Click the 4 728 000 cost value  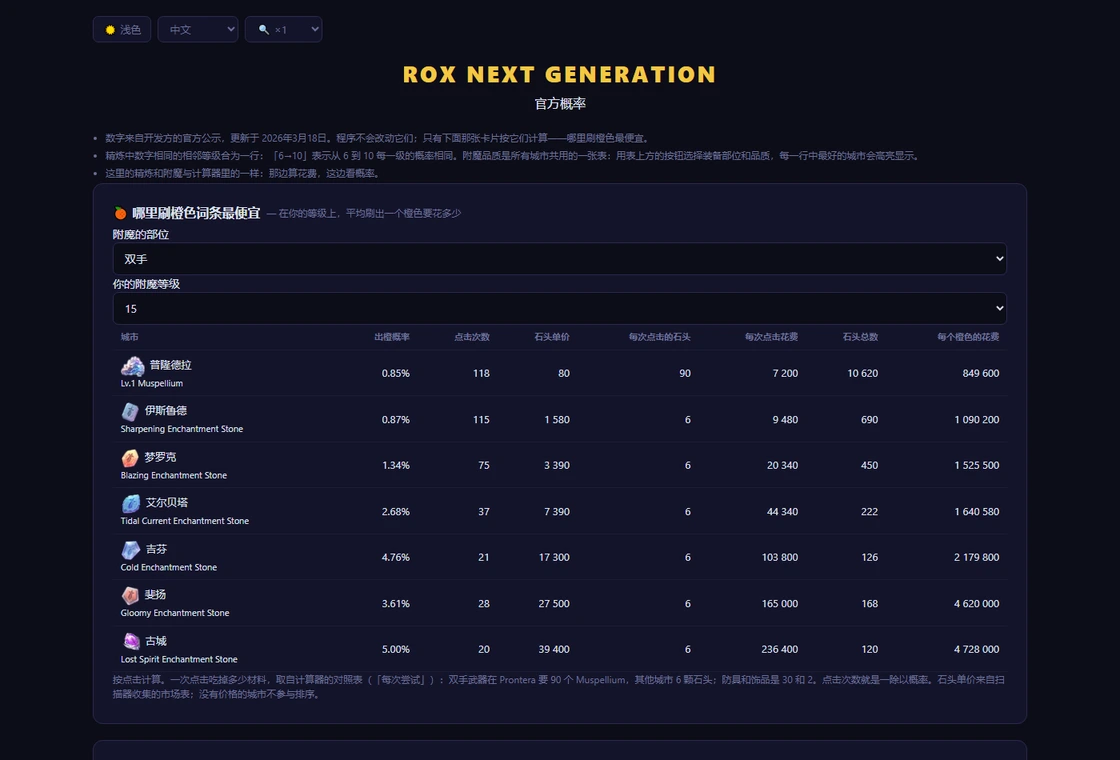coord(976,650)
